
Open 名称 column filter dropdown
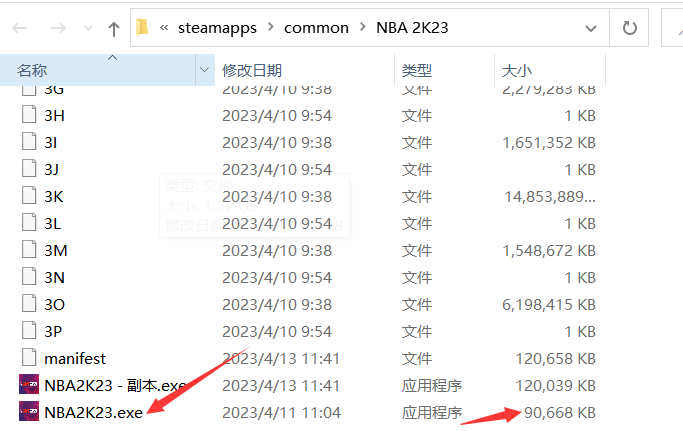204,70
